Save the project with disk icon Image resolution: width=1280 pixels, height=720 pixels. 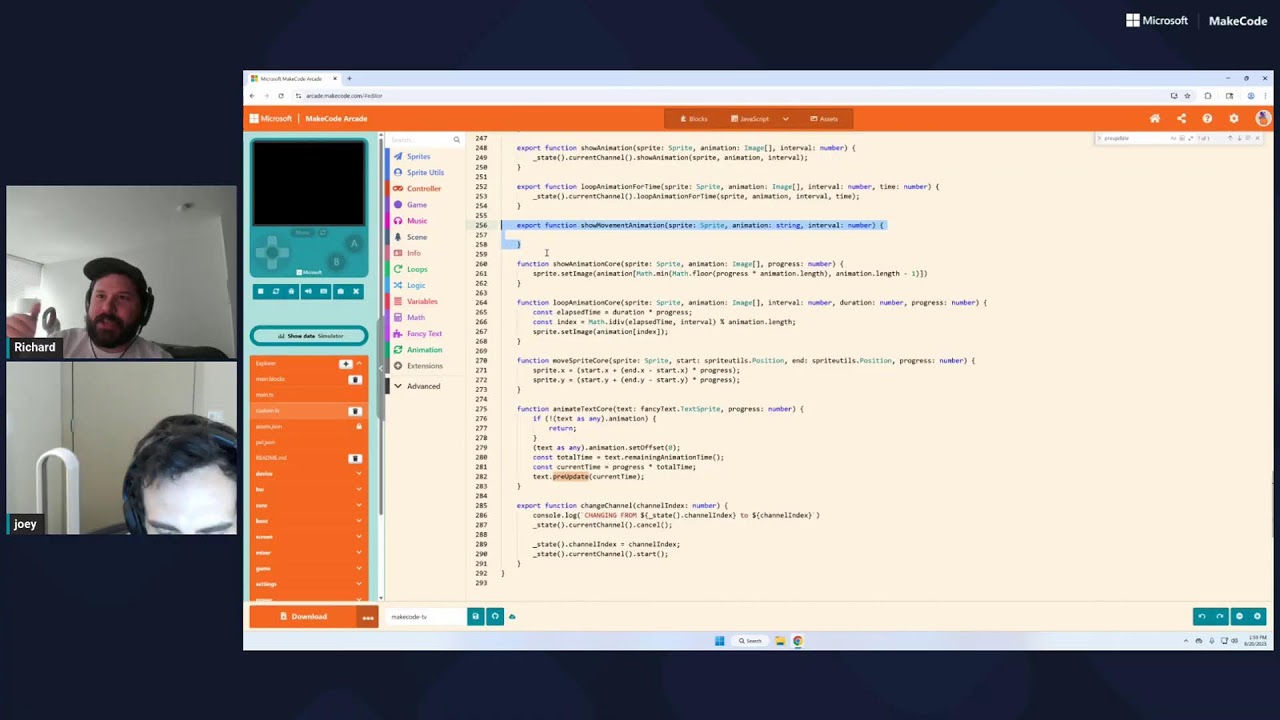click(476, 616)
